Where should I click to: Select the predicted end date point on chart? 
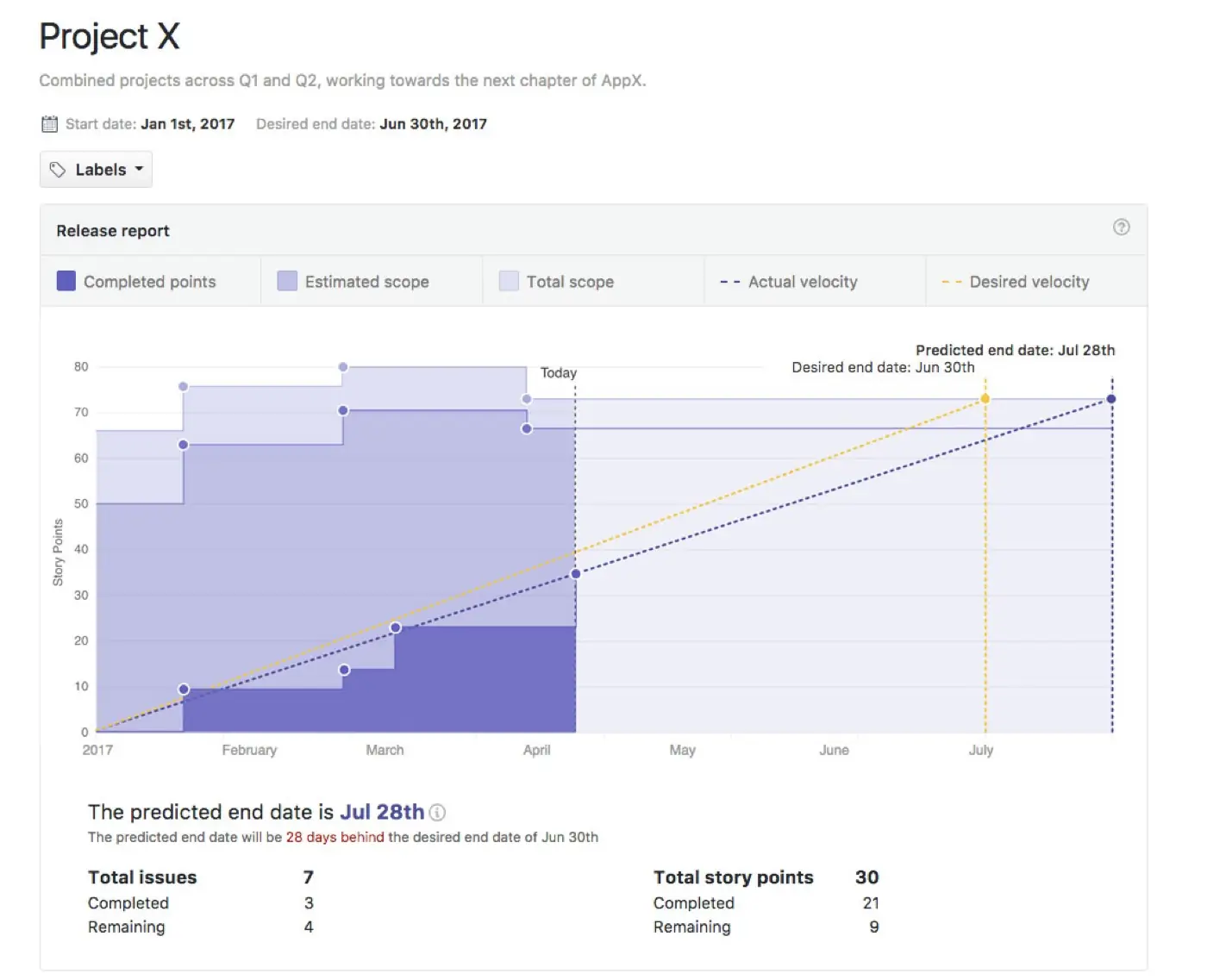pos(1111,399)
